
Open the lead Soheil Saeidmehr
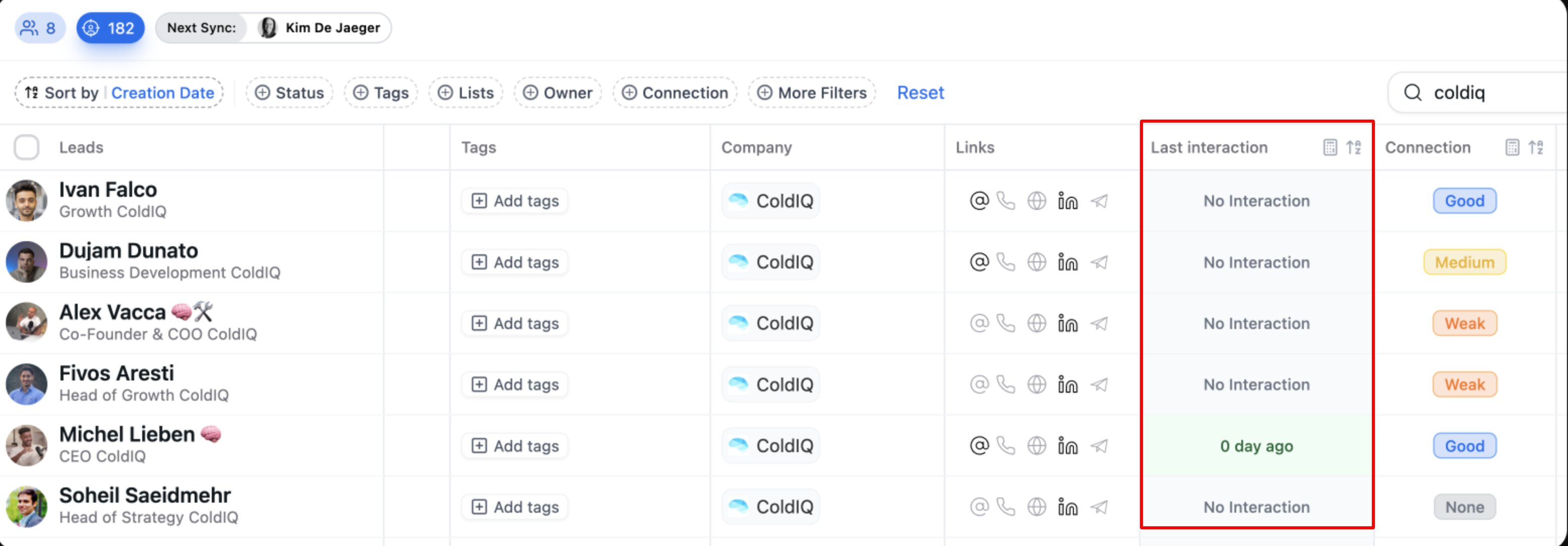(145, 496)
